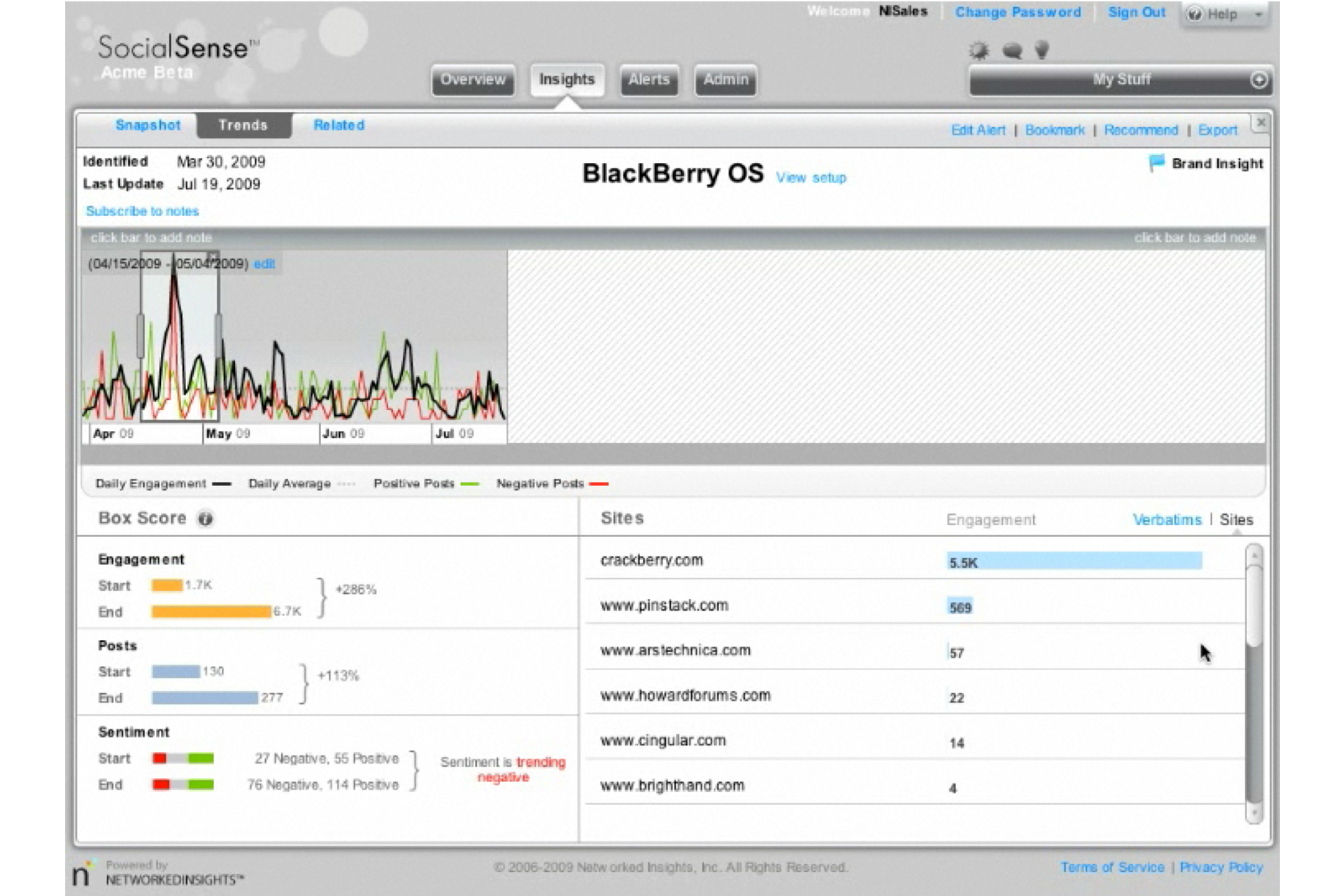
Task: Click the +286% engagement change value
Action: [355, 590]
